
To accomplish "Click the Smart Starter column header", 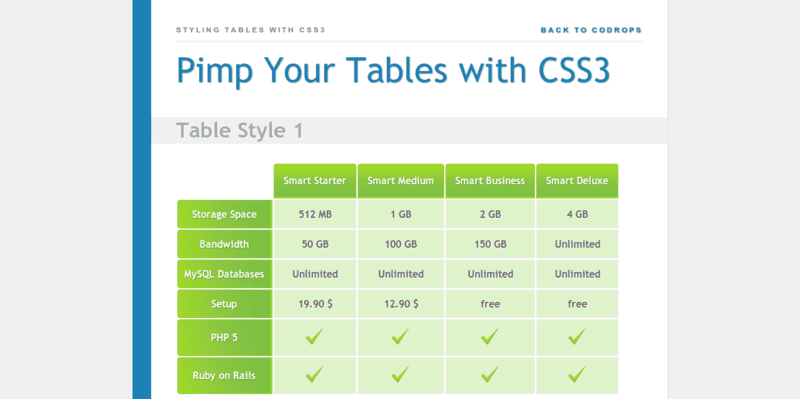I will pyautogui.click(x=315, y=181).
